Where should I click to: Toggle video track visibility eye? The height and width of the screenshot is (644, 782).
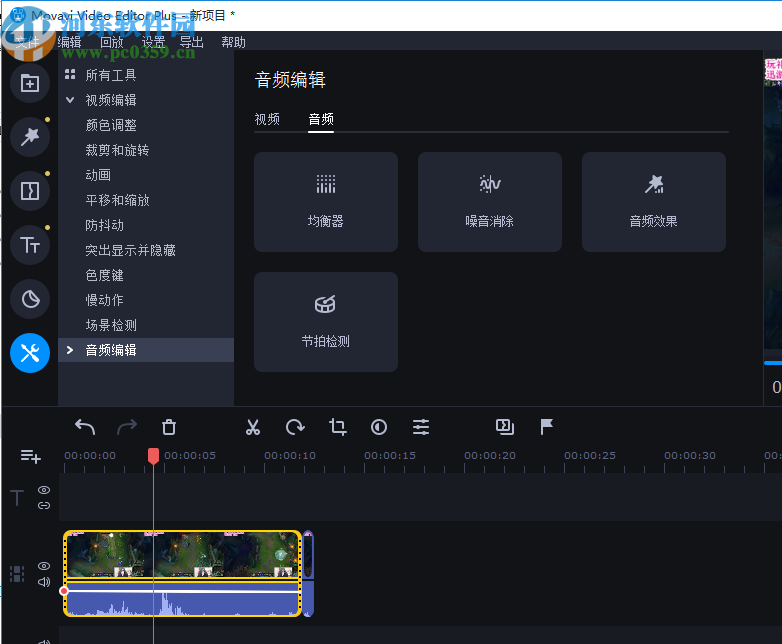44,566
